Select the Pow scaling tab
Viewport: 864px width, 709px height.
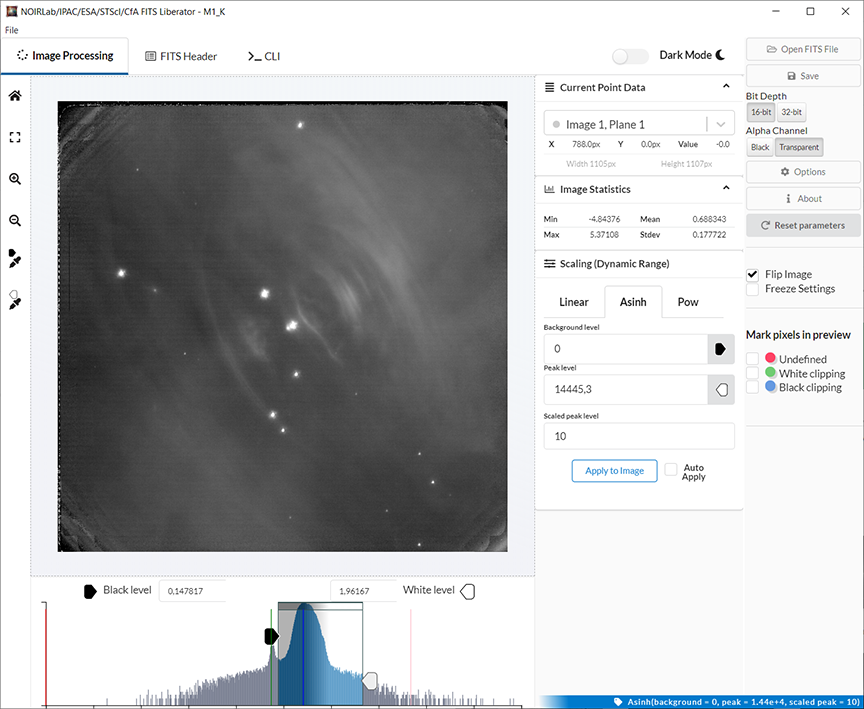688,302
